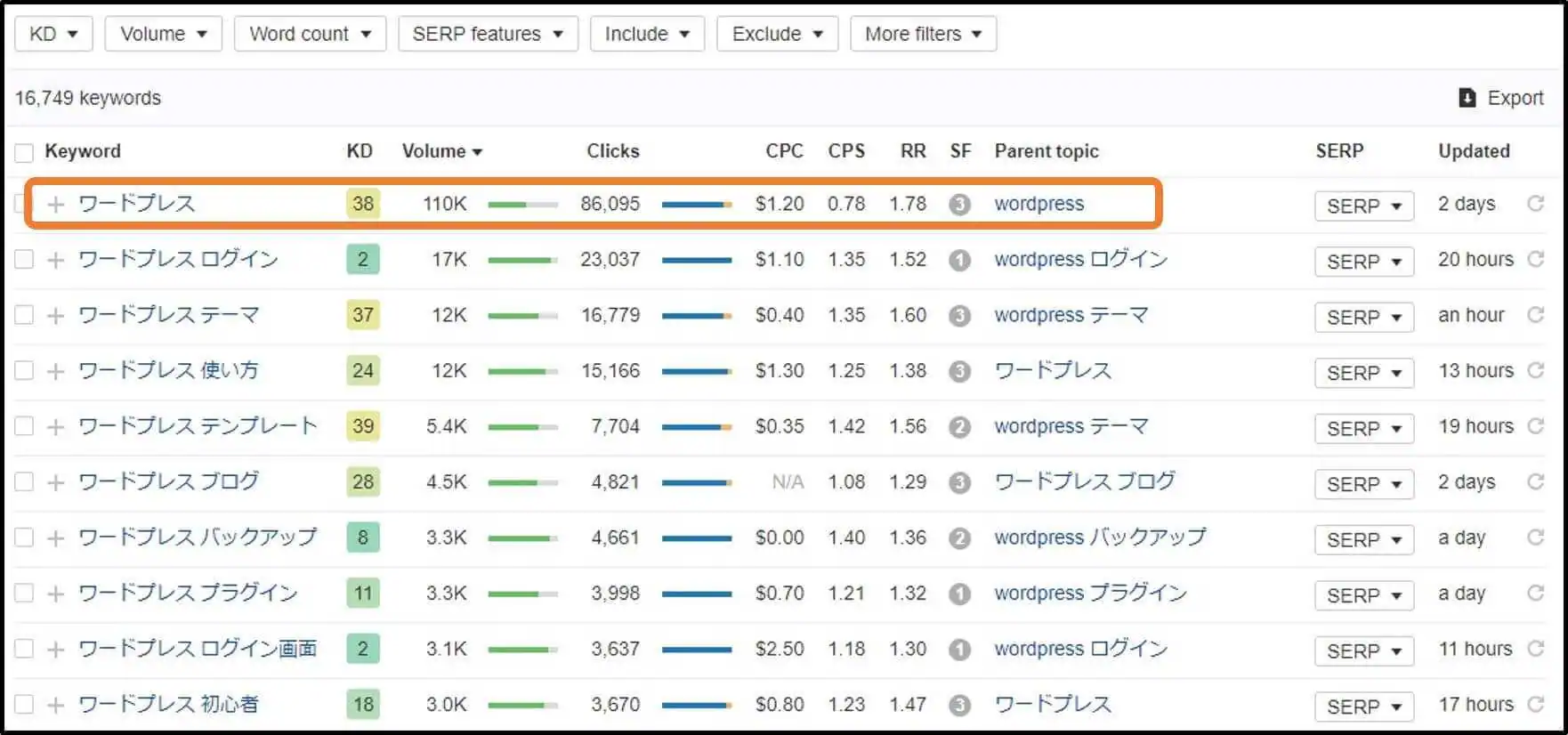
Task: Click SF badge in ワードプレス ログイン row
Action: (x=959, y=260)
